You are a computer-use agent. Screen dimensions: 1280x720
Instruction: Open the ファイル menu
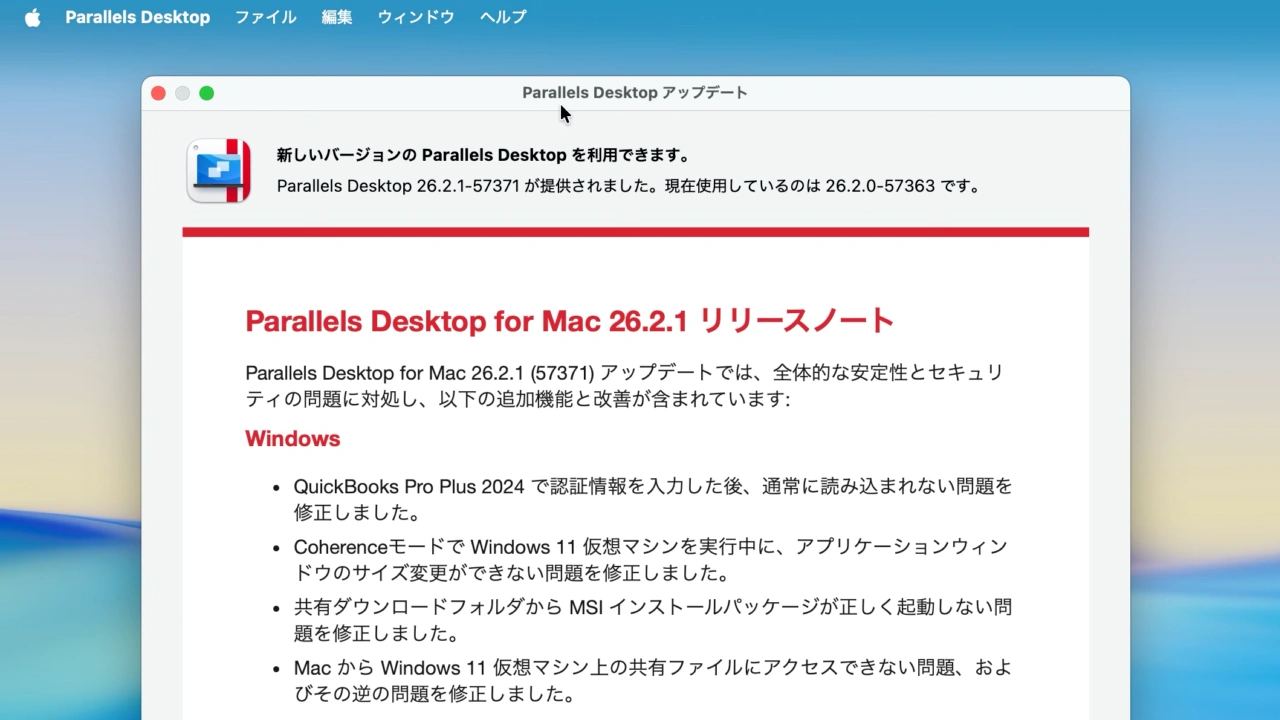pyautogui.click(x=265, y=16)
